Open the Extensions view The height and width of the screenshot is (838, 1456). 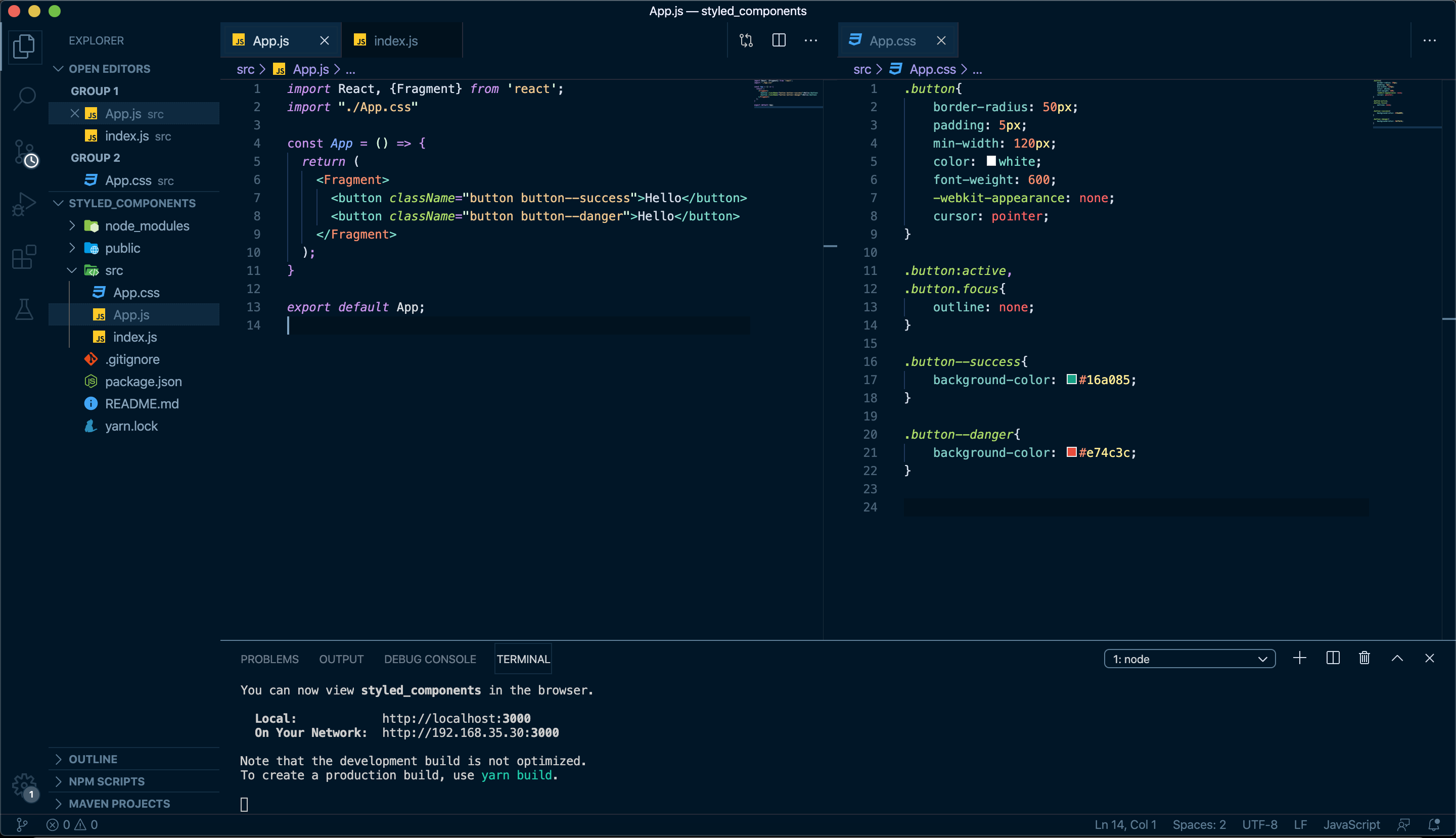click(24, 257)
